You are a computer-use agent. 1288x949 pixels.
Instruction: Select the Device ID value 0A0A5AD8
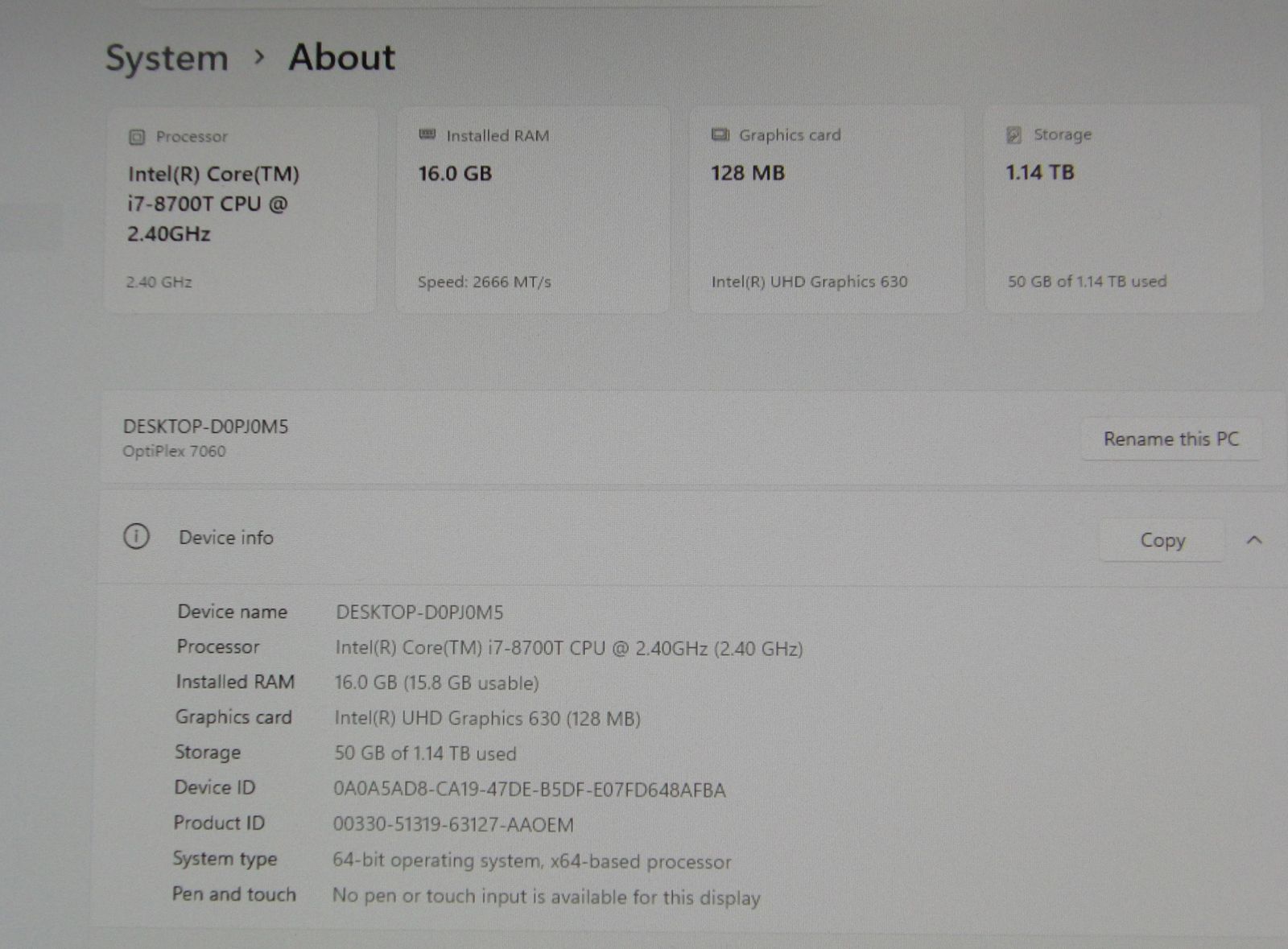(x=530, y=790)
